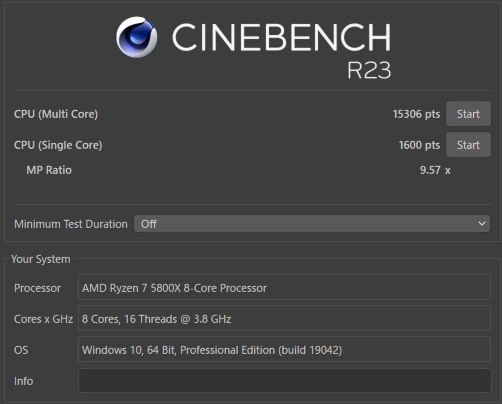Click the CPU (Multi Core) label
Viewport: 502px width, 404px height.
(x=56, y=114)
